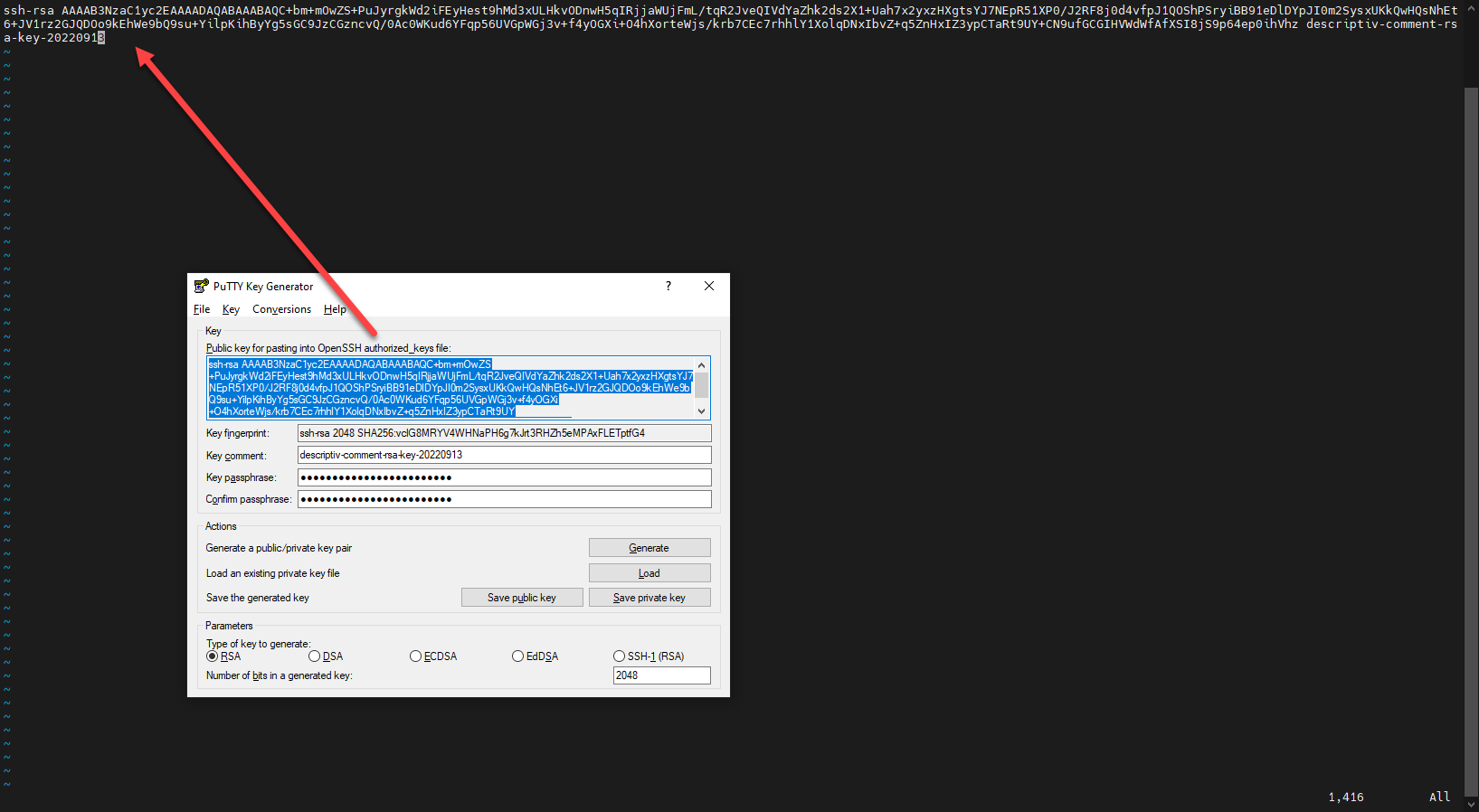The height and width of the screenshot is (812, 1479).
Task: Click the number of bits field
Action: point(662,675)
